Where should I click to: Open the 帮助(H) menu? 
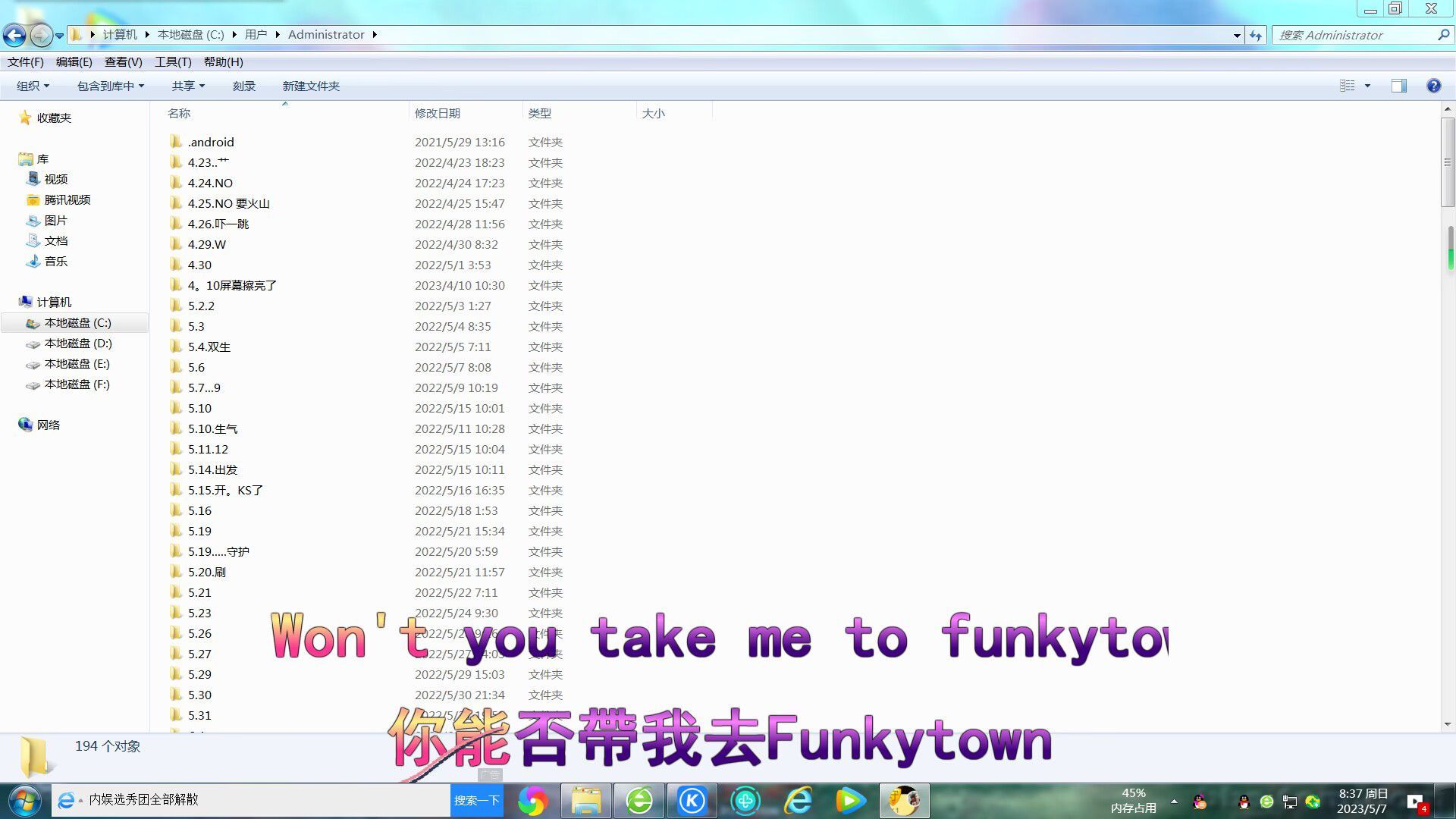223,62
